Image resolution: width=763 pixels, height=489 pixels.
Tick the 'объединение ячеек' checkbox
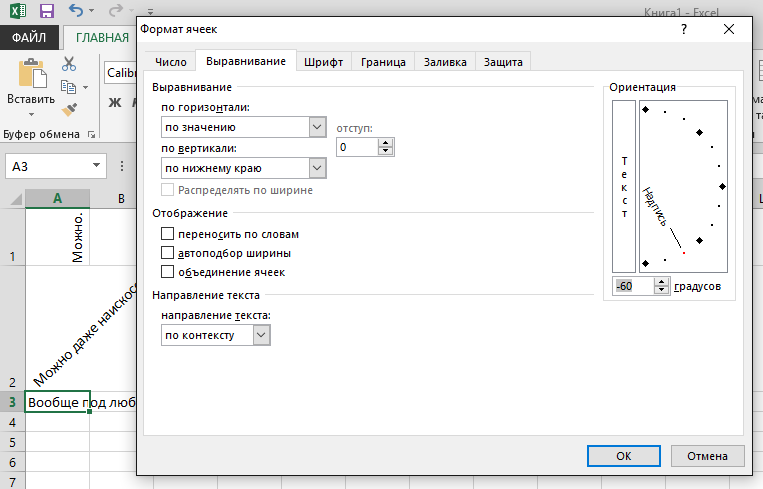tap(167, 272)
